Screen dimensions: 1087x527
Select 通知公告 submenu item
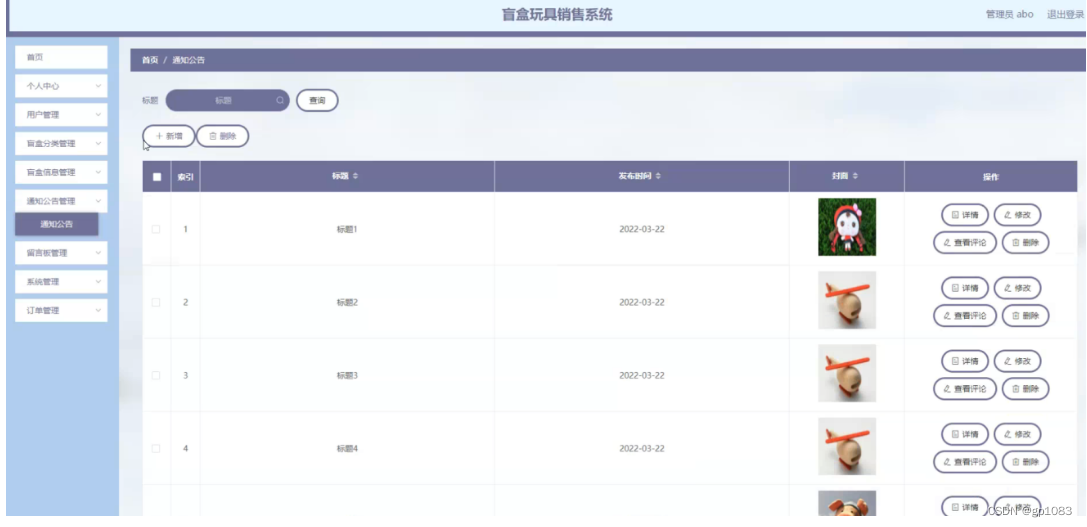click(x=57, y=224)
